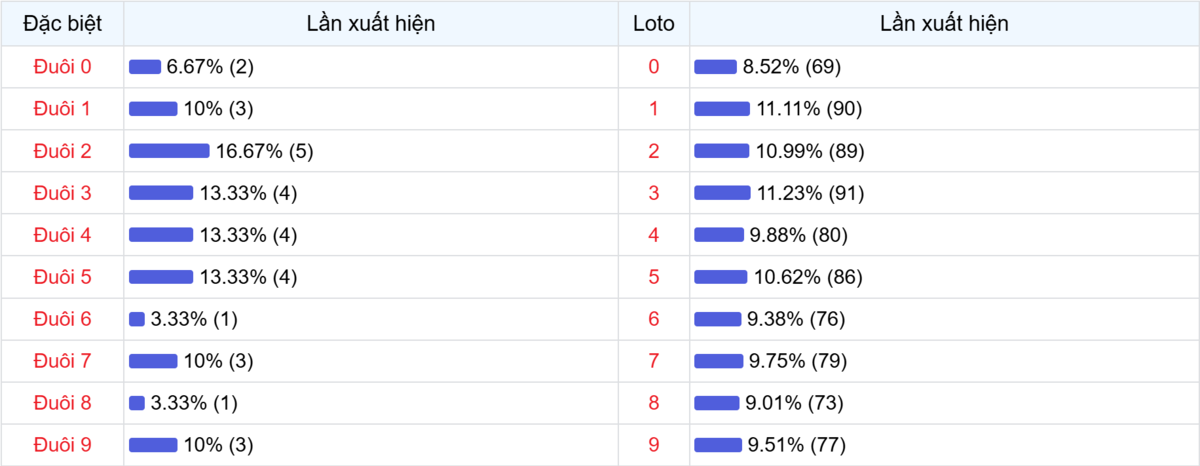This screenshot has height=466, width=1200.
Task: Click the 8.52% (69) bar
Action: tap(715, 67)
